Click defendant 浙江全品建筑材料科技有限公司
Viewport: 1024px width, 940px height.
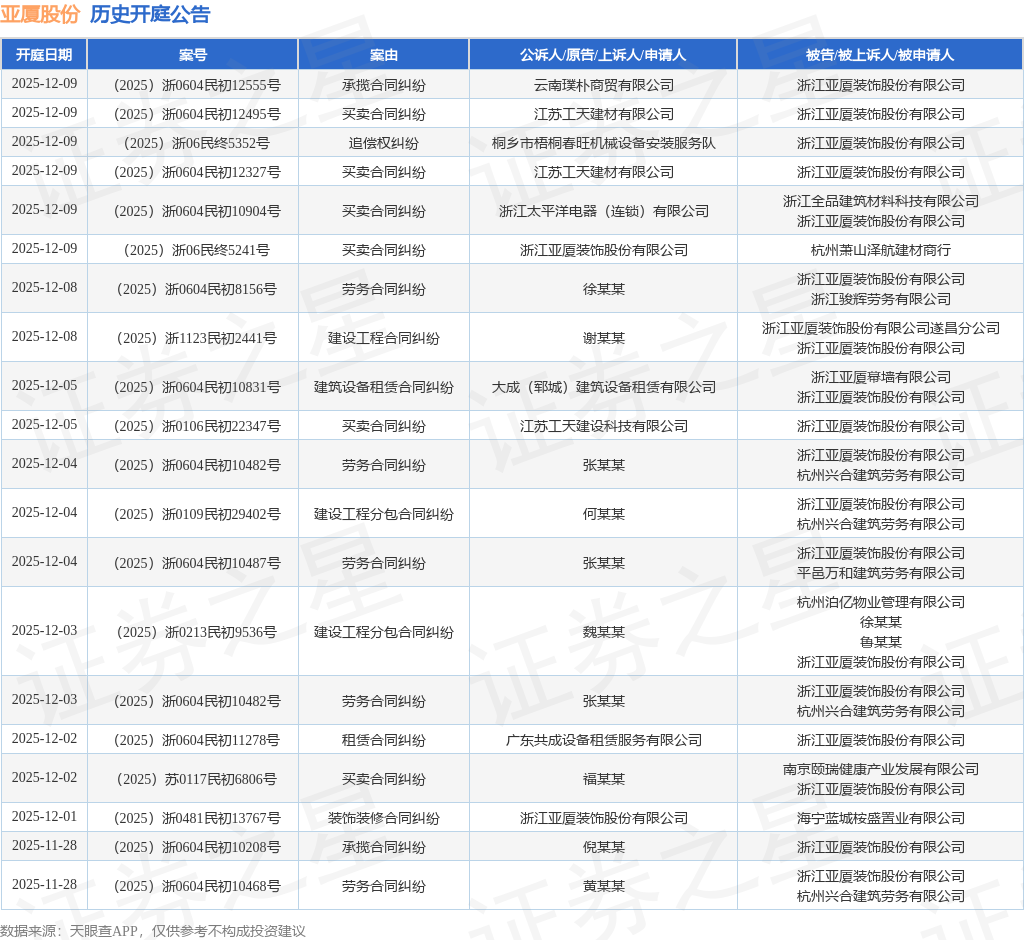pyautogui.click(x=880, y=201)
